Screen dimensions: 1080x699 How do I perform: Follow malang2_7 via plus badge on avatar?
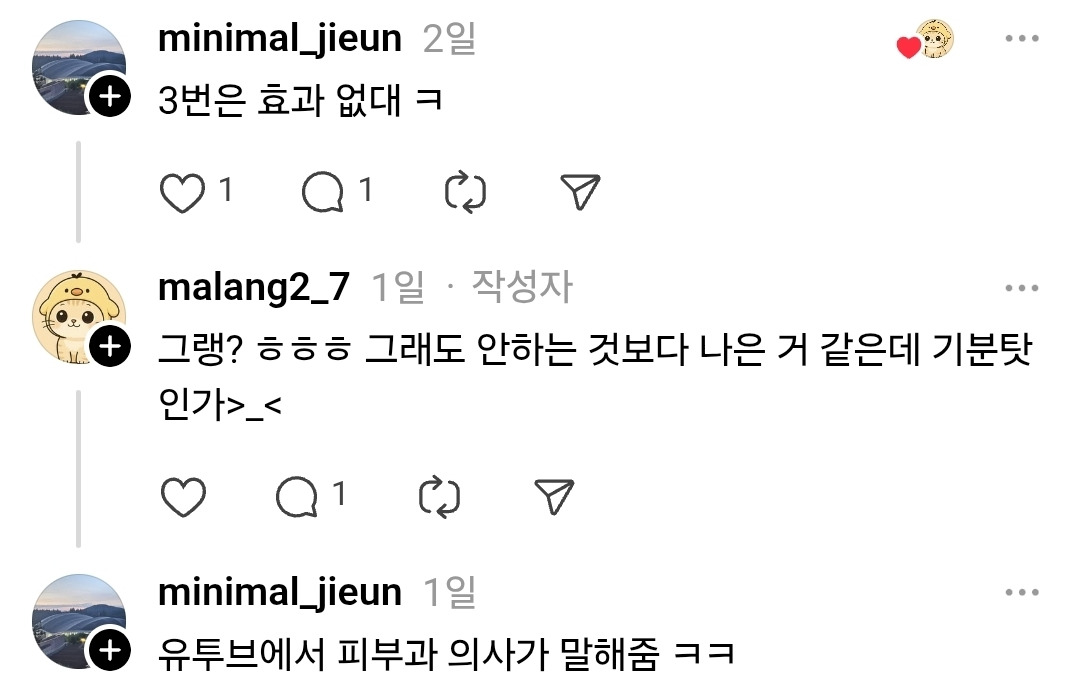tap(111, 346)
